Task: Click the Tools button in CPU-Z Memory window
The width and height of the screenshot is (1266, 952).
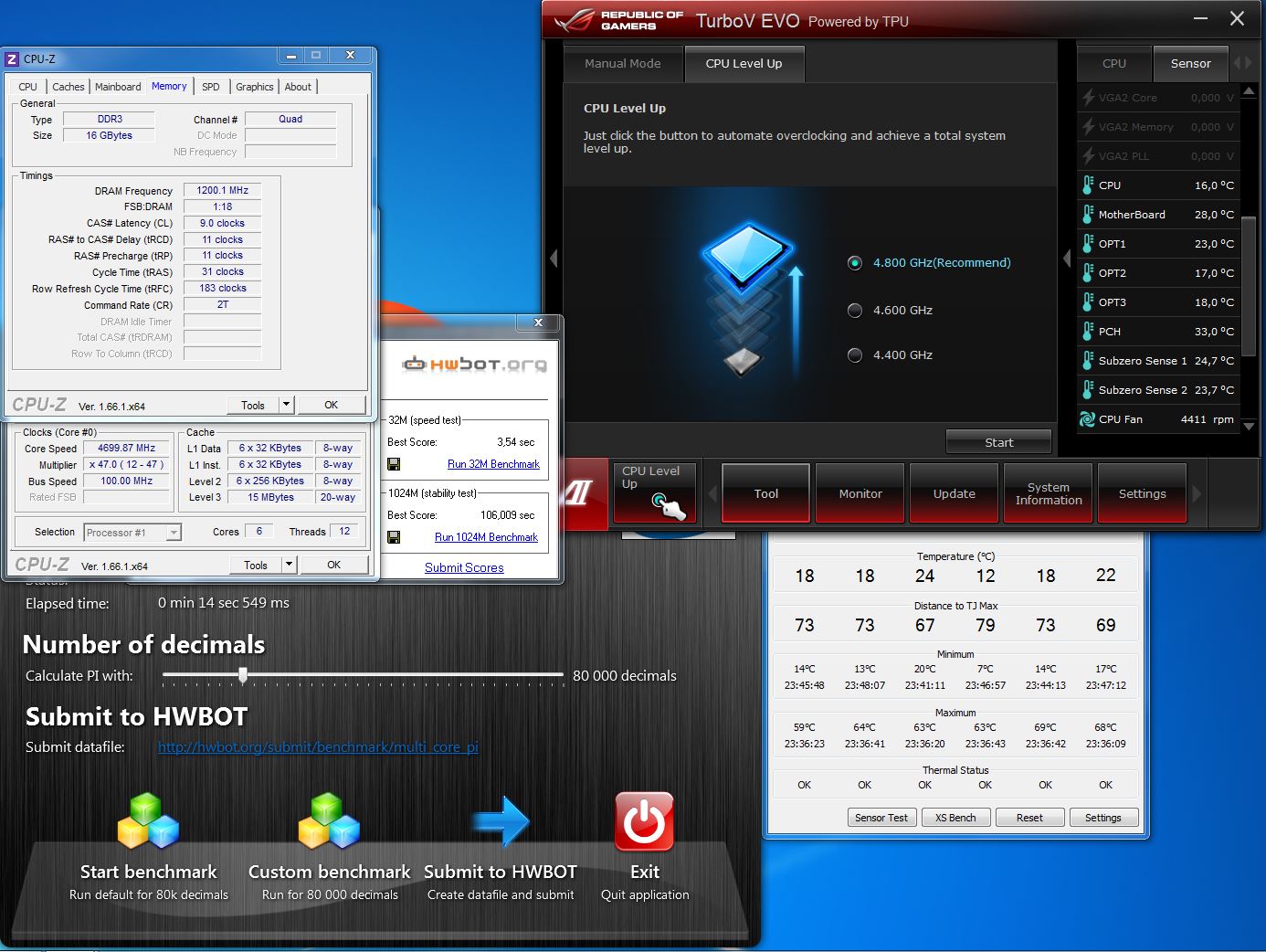Action: tap(253, 405)
